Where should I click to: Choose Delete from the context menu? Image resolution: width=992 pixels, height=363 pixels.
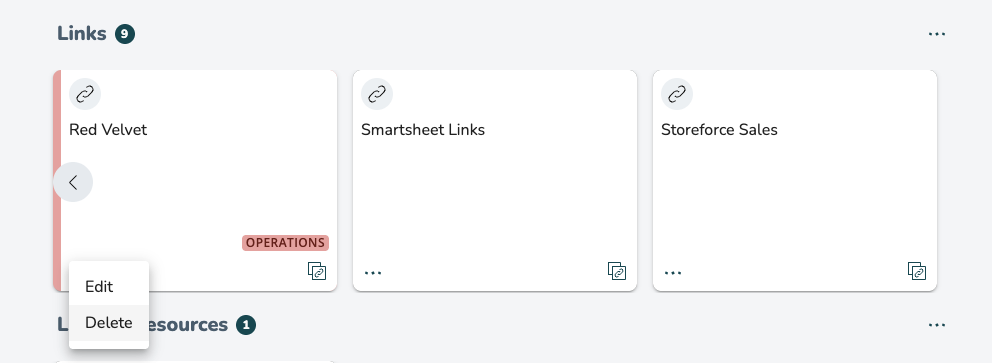[109, 323]
